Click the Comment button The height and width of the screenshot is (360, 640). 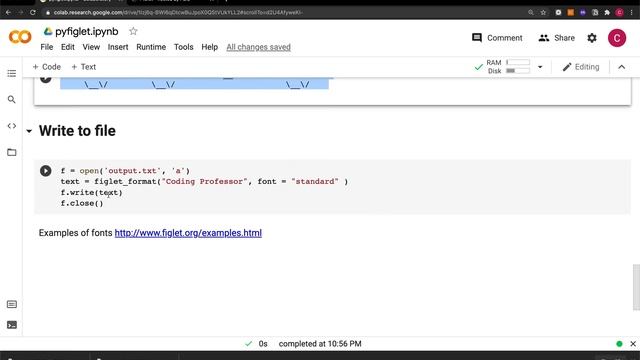point(497,38)
